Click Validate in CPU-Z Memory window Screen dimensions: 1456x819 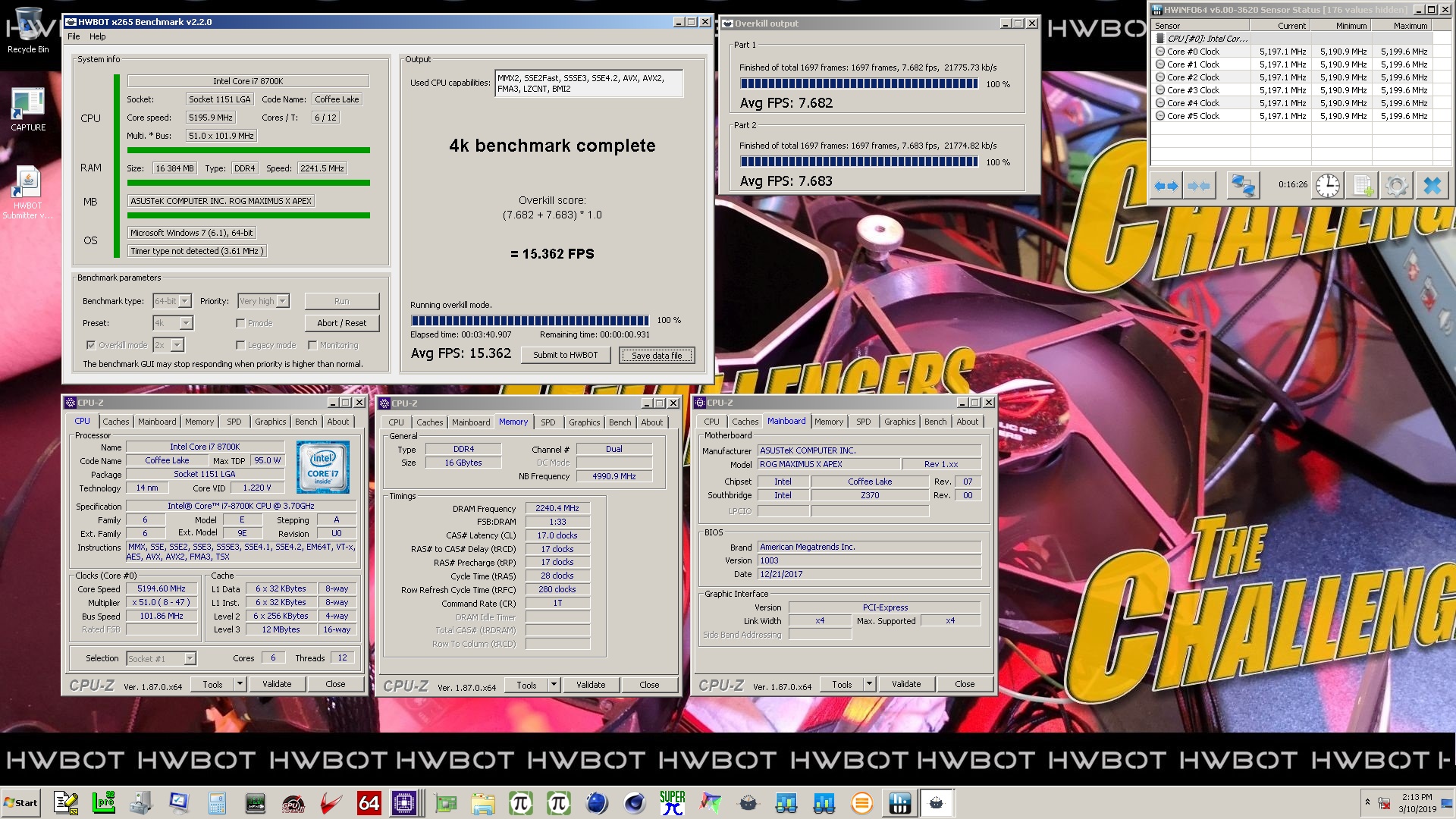coord(591,685)
